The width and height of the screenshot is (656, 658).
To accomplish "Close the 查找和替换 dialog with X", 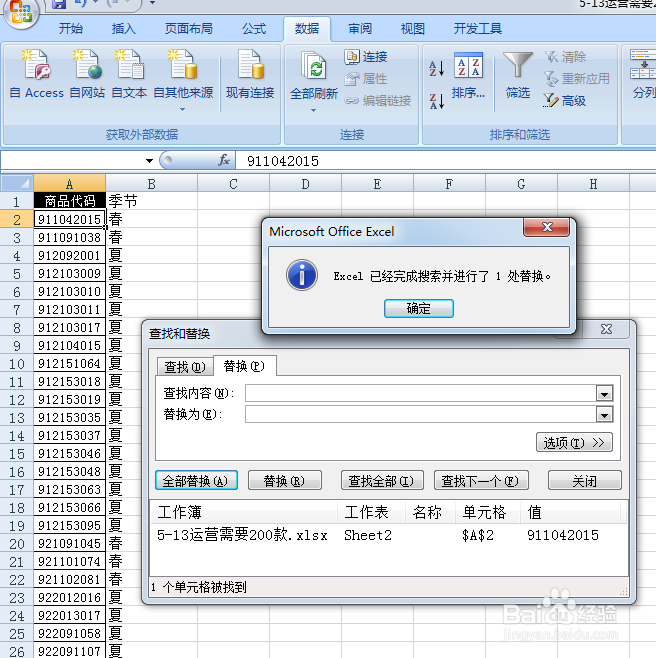I will [x=606, y=329].
